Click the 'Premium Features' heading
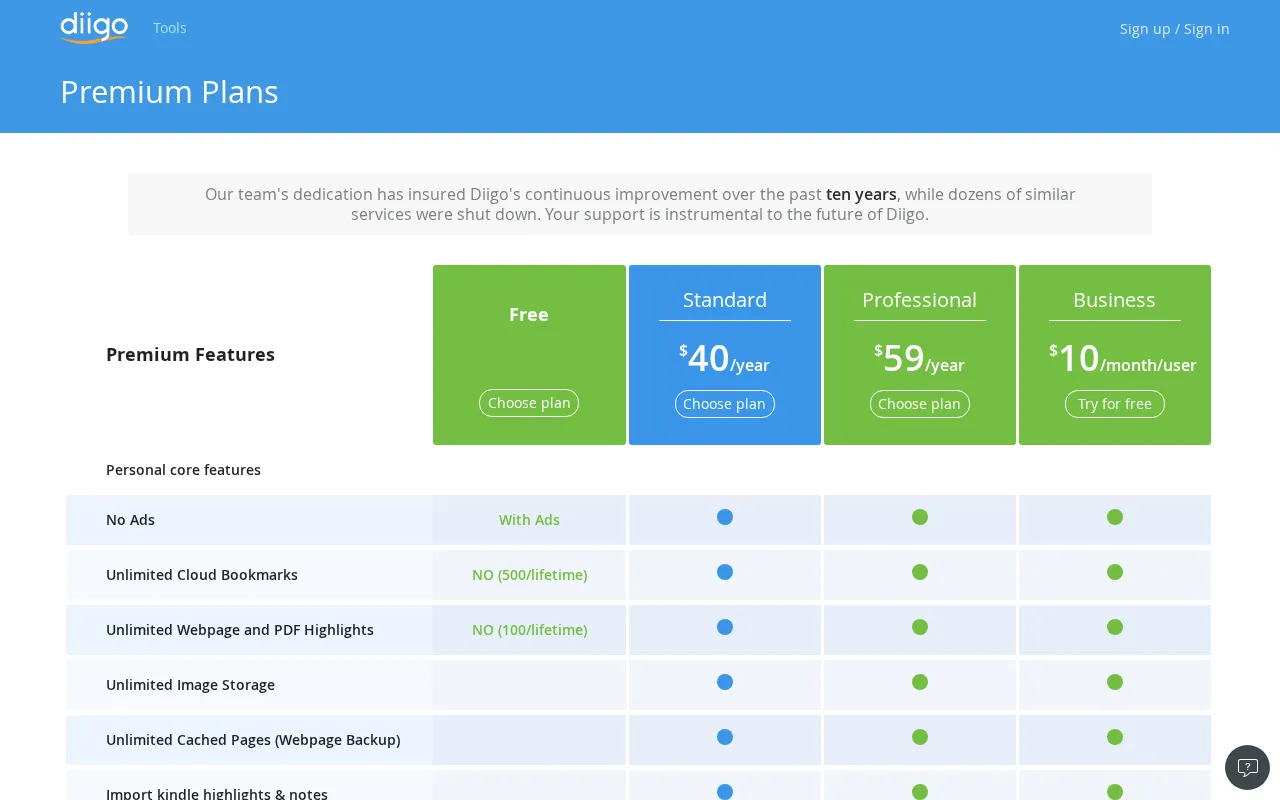1280x800 pixels. [x=190, y=355]
